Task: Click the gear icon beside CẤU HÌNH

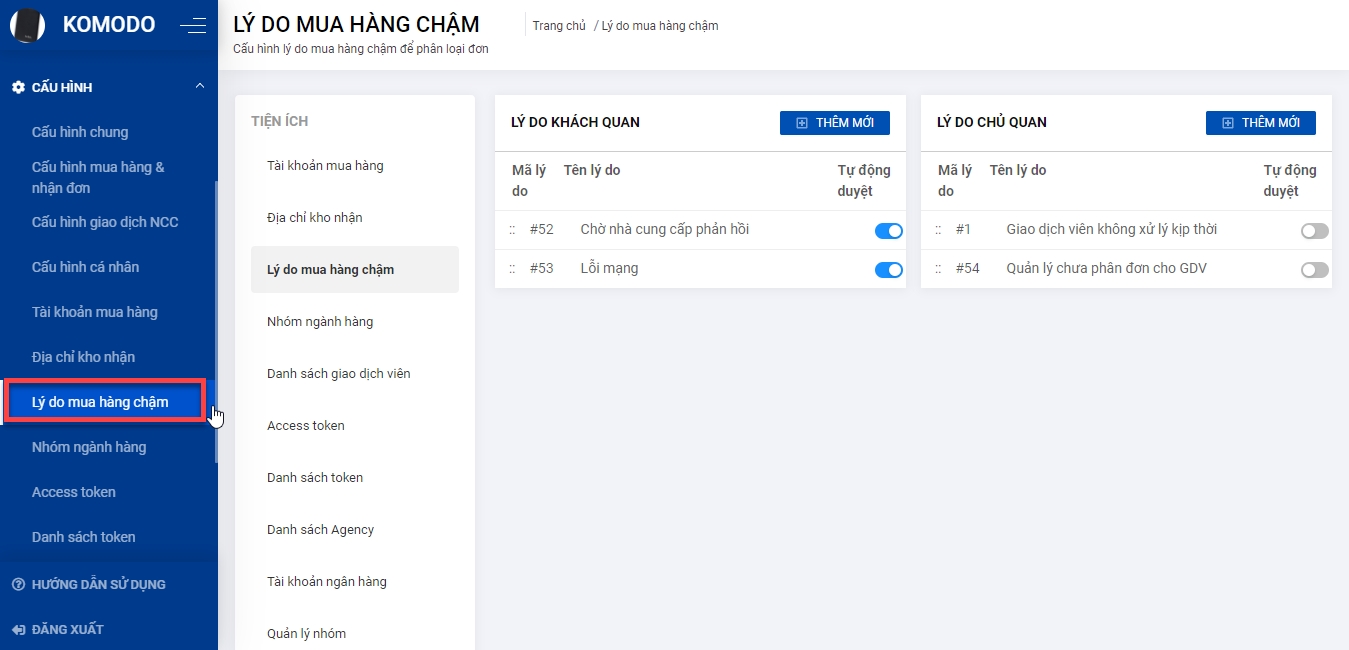Action: pyautogui.click(x=18, y=88)
